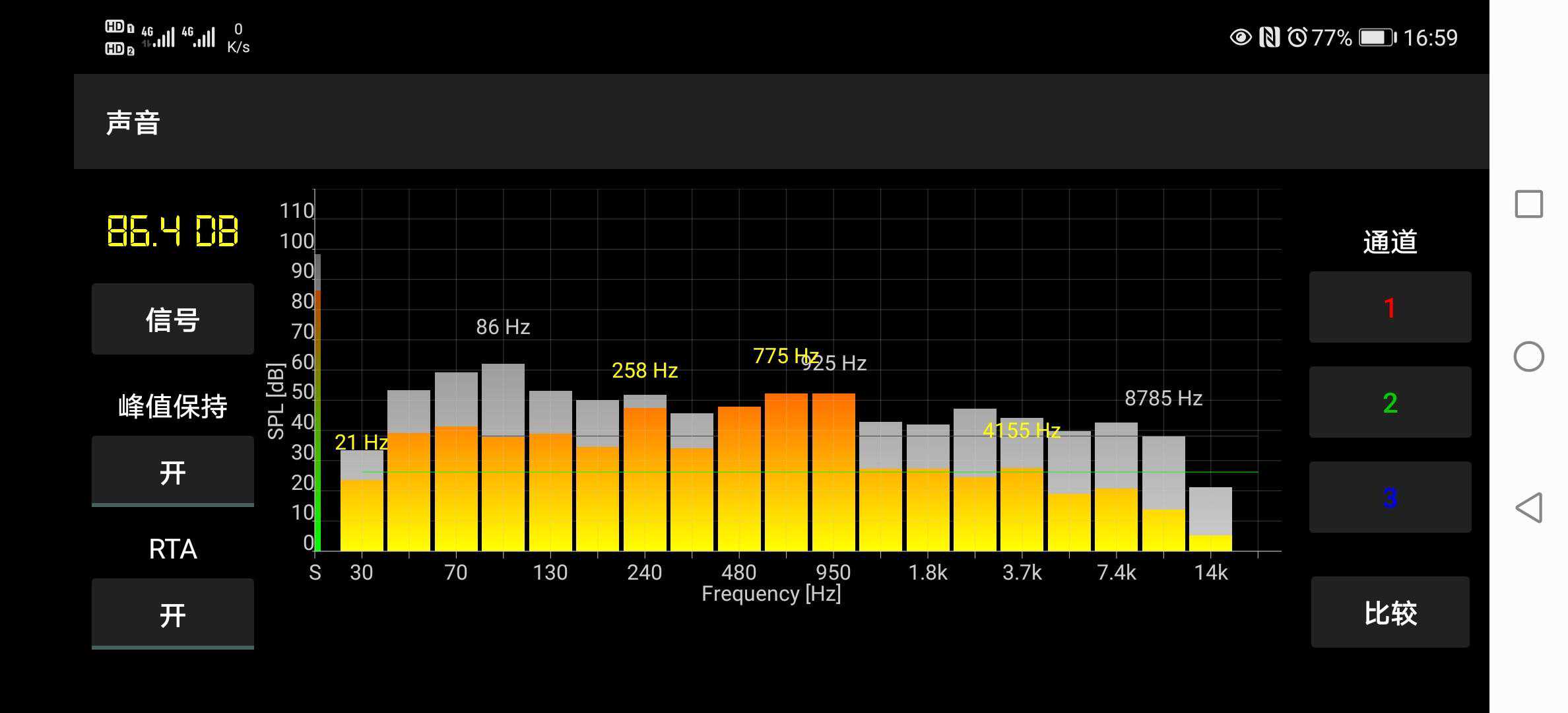
Task: Select channel 1 red button
Action: pyautogui.click(x=1390, y=308)
